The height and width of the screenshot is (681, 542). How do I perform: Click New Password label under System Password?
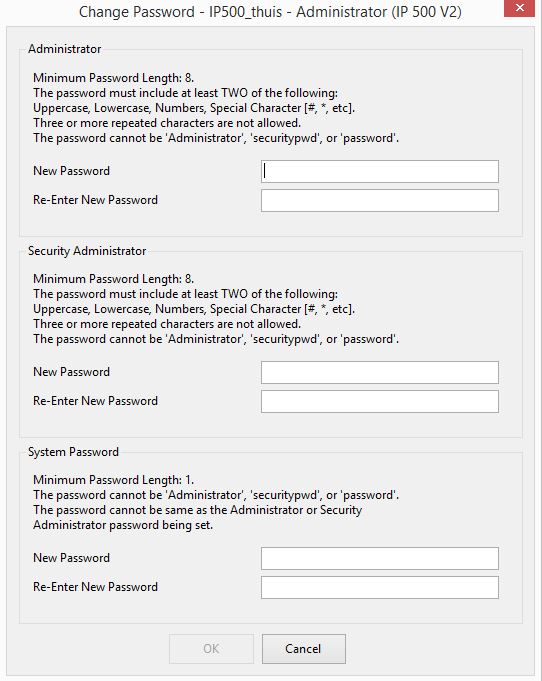(72, 558)
